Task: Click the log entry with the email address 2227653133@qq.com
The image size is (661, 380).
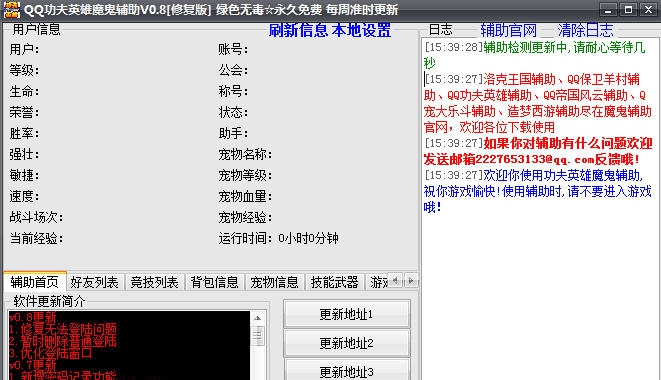Action: 538,151
